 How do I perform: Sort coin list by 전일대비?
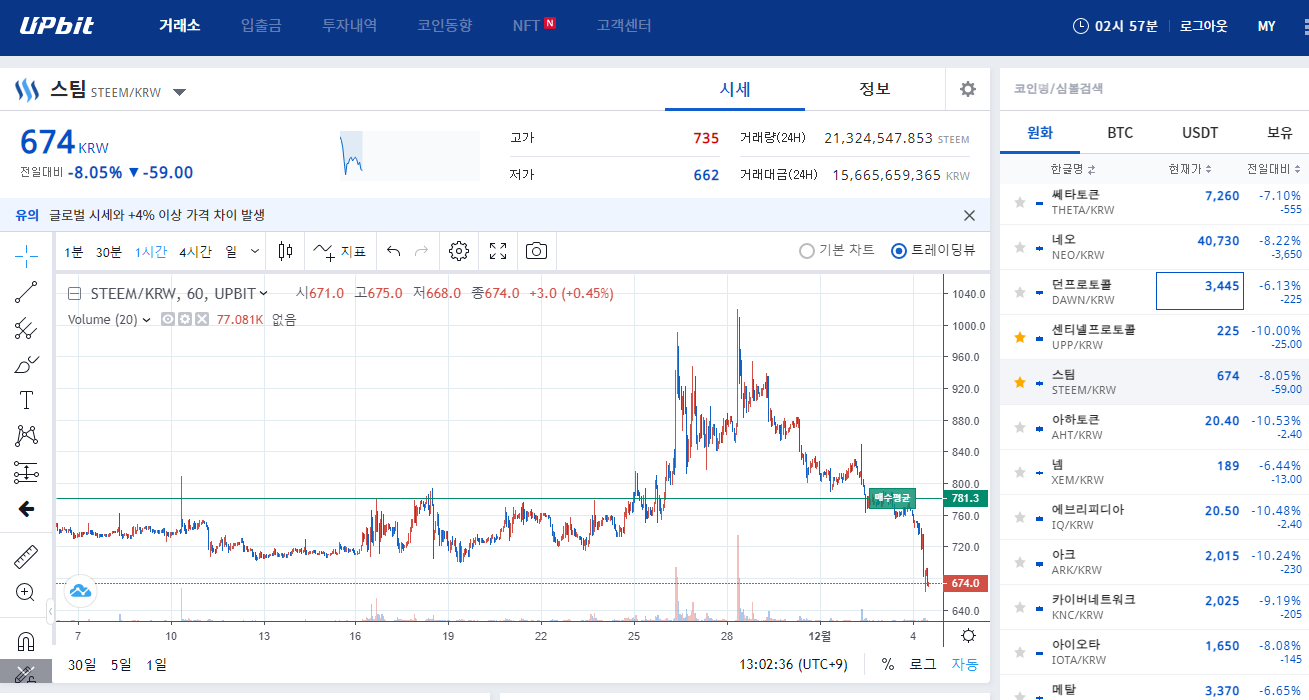tap(1274, 168)
